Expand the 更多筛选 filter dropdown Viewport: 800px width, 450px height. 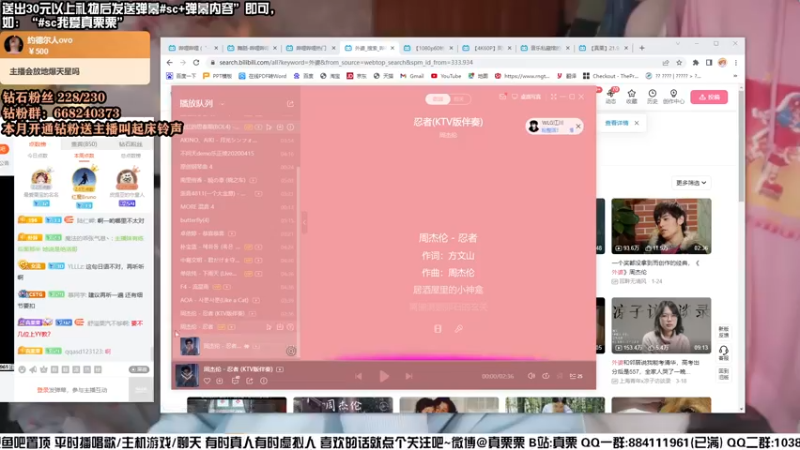tap(691, 183)
